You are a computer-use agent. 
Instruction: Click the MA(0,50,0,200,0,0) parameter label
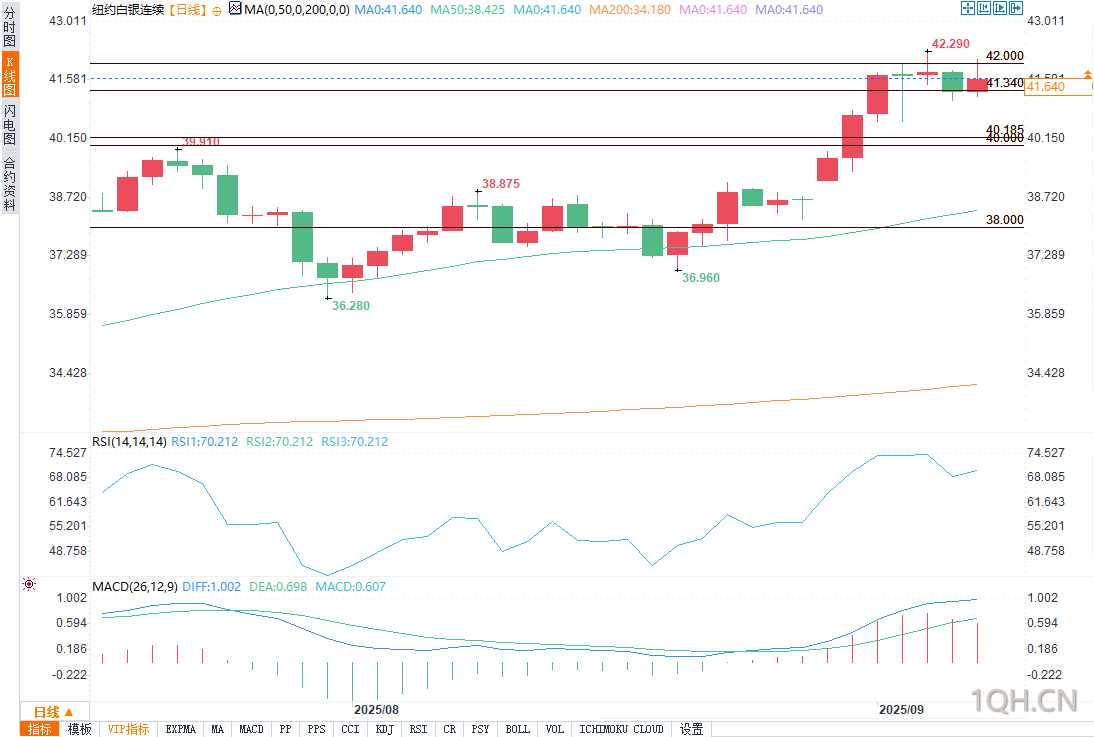297,10
